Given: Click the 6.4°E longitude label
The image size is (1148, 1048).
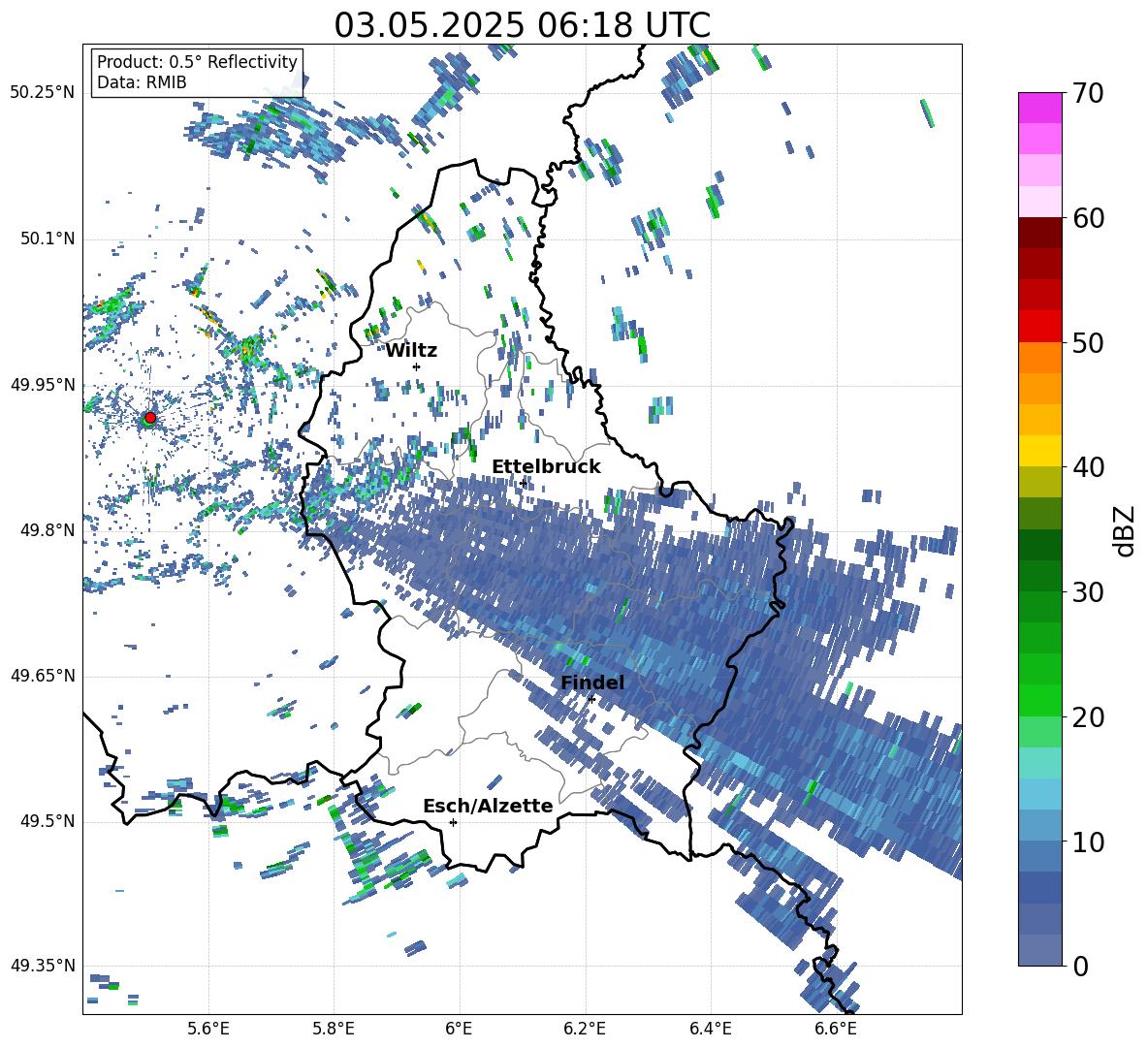Looking at the screenshot, I should pos(710,1029).
